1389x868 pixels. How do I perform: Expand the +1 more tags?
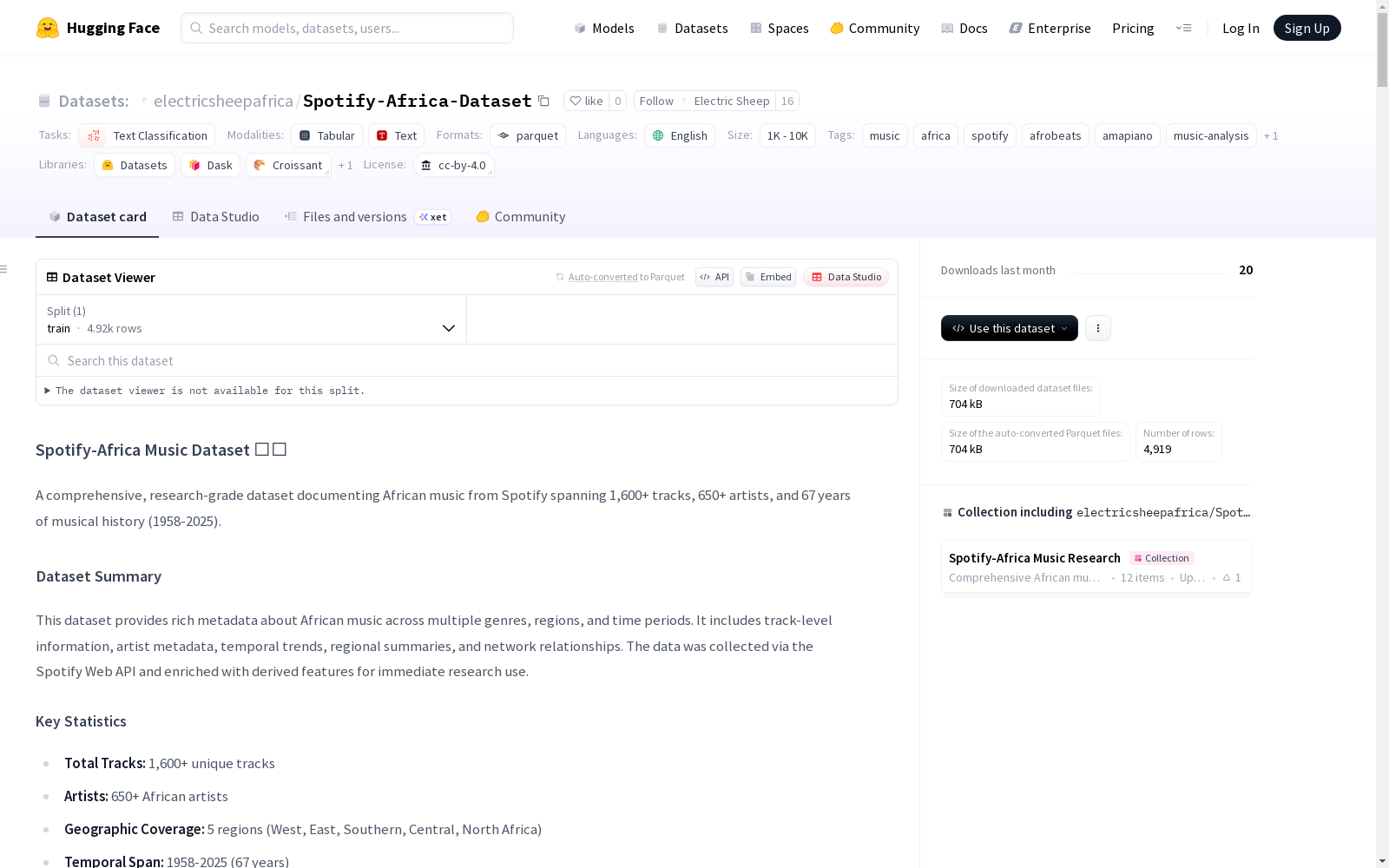coord(1271,135)
